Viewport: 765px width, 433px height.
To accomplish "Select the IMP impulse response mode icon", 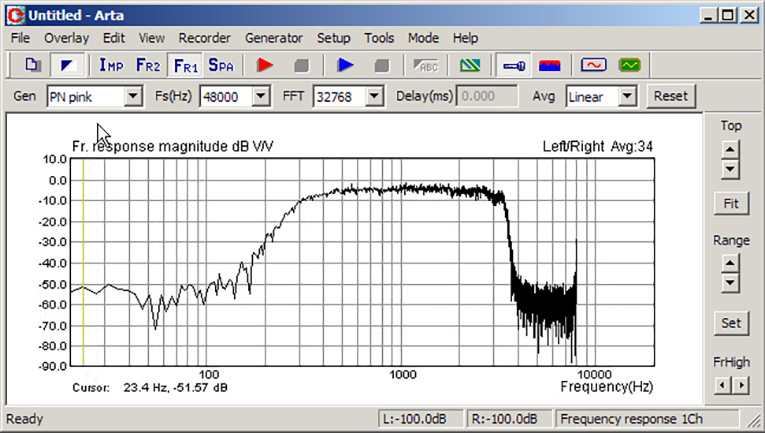I will tap(111, 65).
